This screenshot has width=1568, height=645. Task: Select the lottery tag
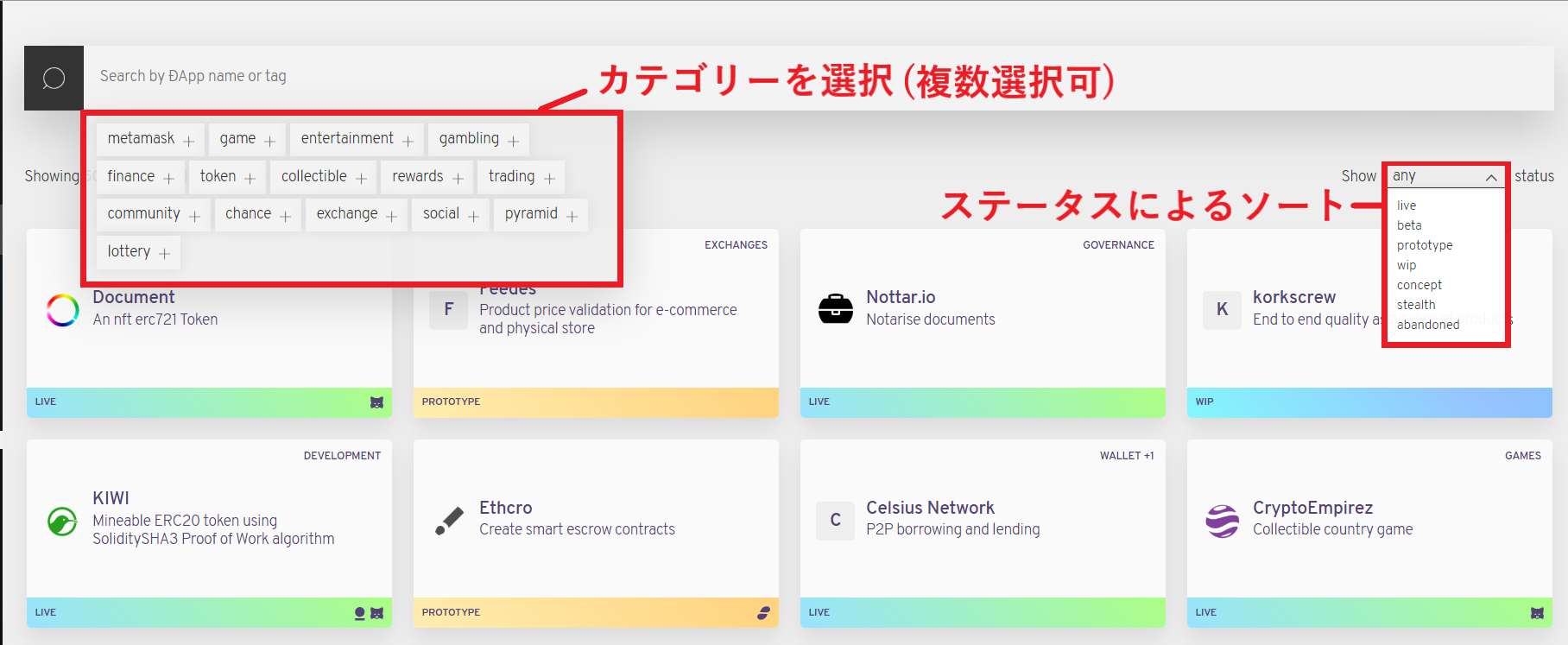click(x=138, y=252)
